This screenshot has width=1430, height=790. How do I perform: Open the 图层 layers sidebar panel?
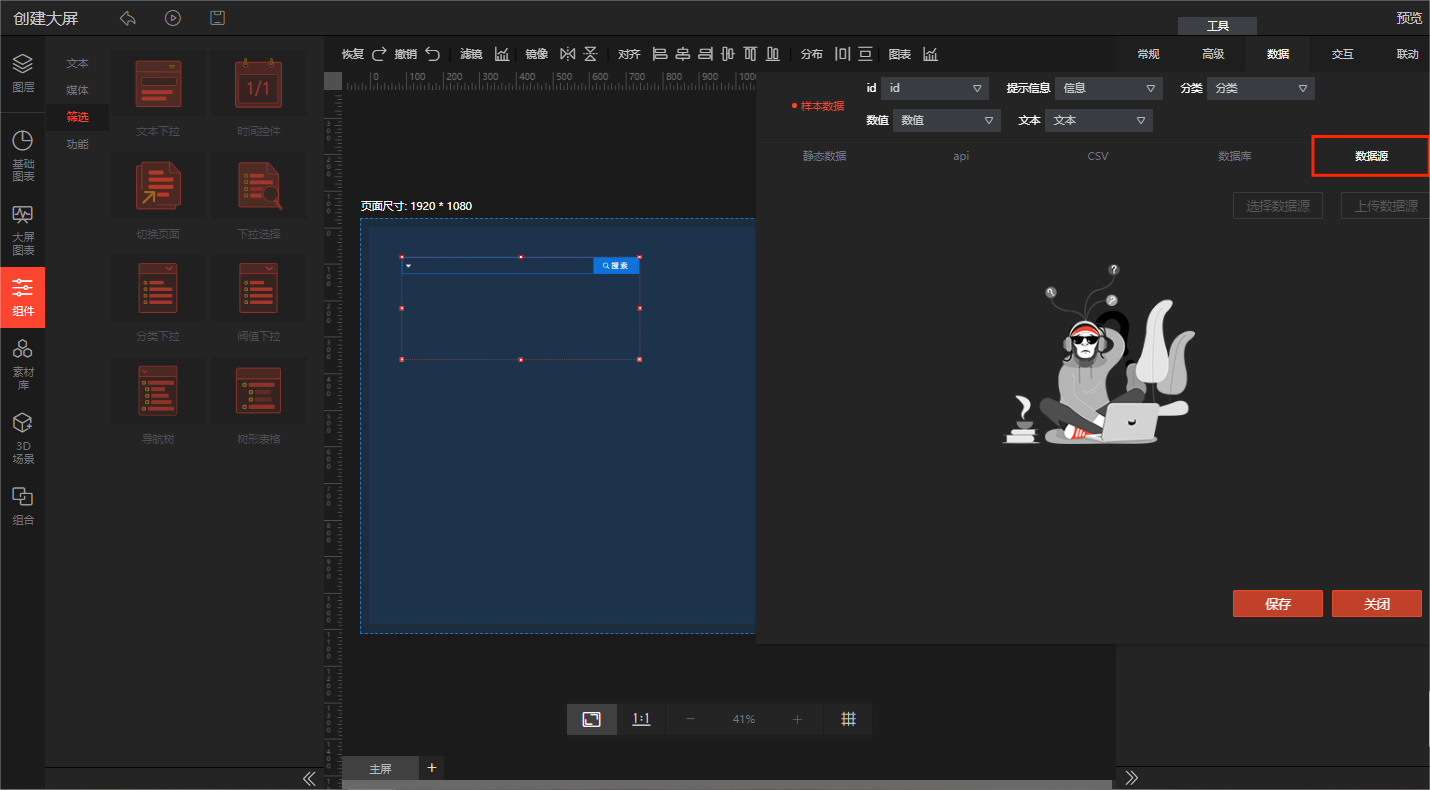tap(23, 73)
